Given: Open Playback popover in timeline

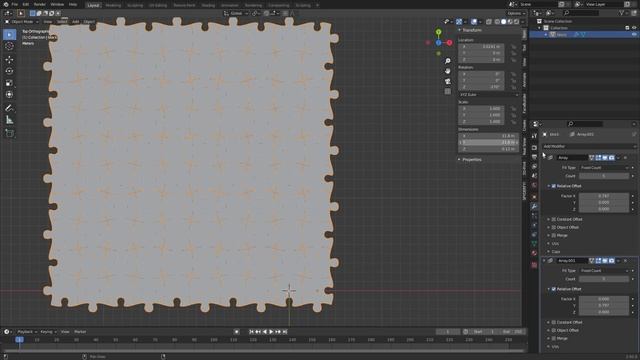Looking at the screenshot, I should pyautogui.click(x=27, y=332).
